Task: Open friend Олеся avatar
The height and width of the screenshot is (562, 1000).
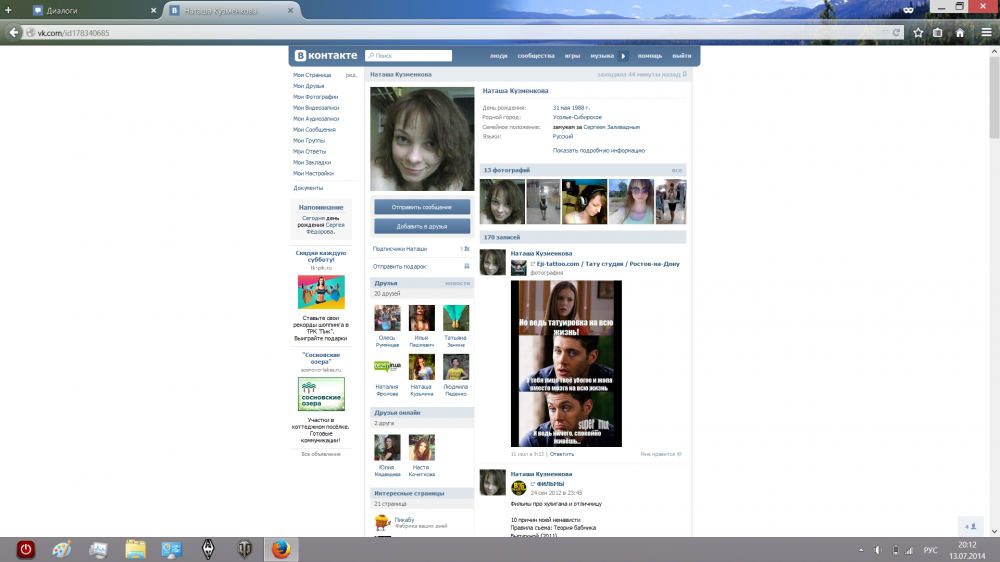Action: [x=387, y=318]
